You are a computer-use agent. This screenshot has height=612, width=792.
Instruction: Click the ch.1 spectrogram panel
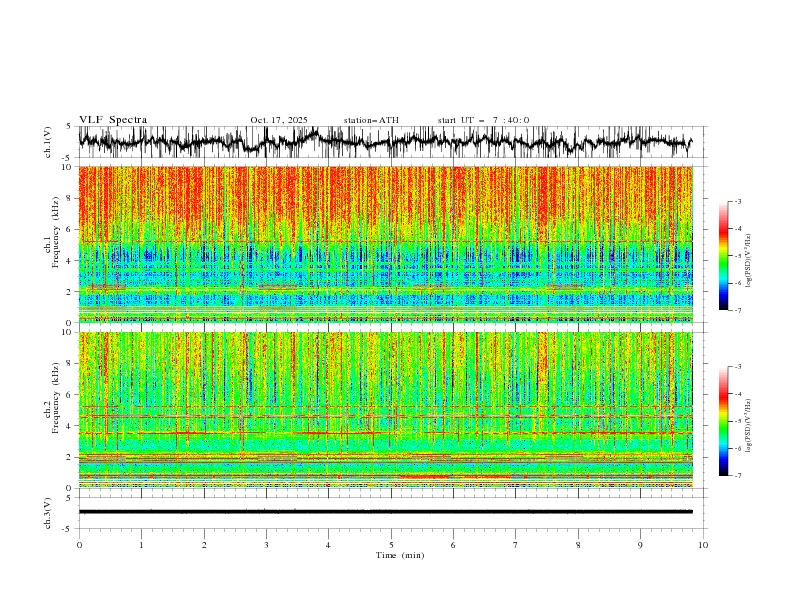coord(386,244)
